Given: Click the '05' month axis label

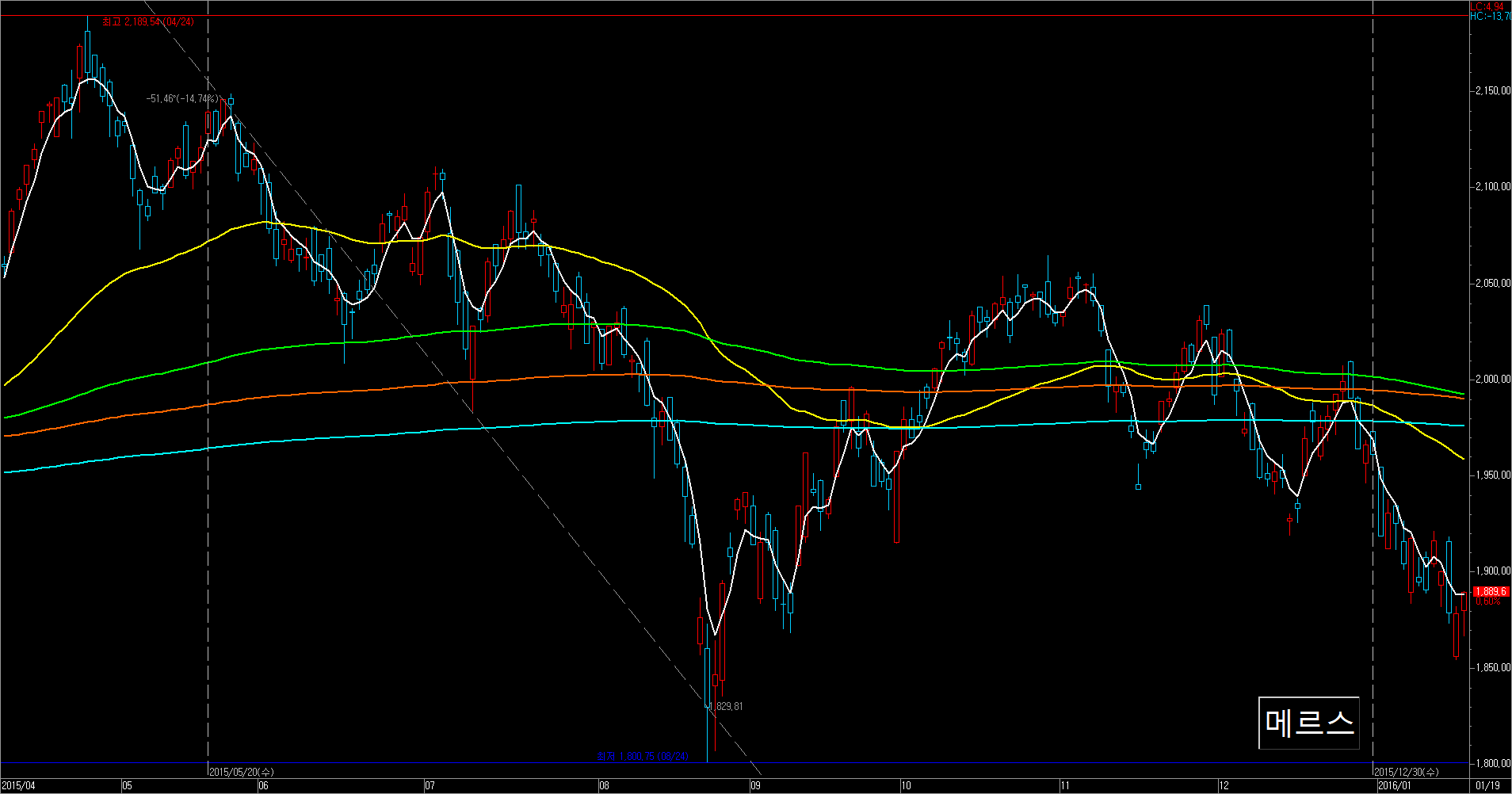Looking at the screenshot, I should 128,786.
